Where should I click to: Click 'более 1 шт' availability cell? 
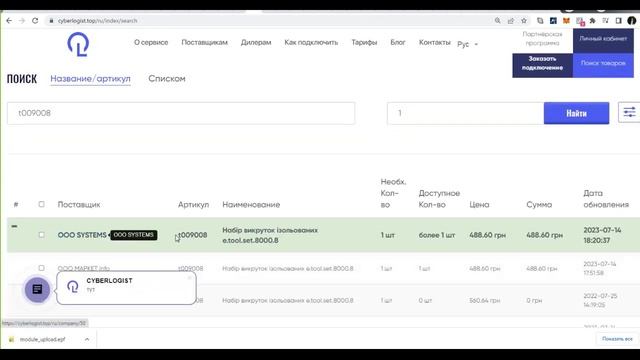(x=437, y=235)
